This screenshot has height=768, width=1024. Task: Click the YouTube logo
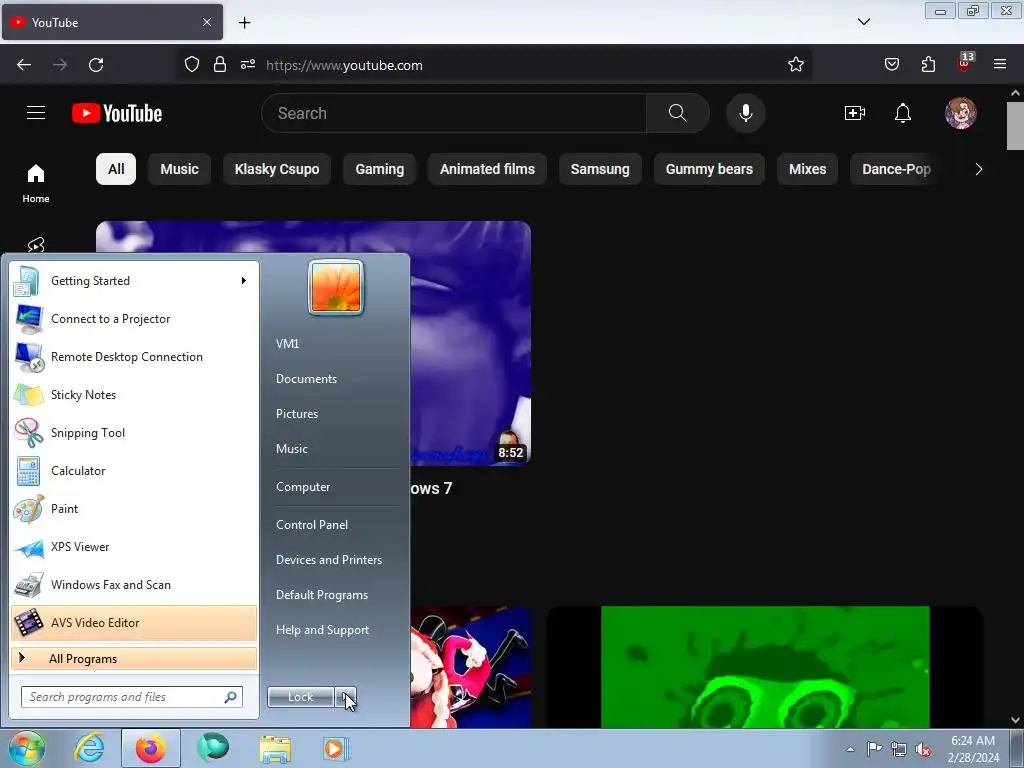117,113
